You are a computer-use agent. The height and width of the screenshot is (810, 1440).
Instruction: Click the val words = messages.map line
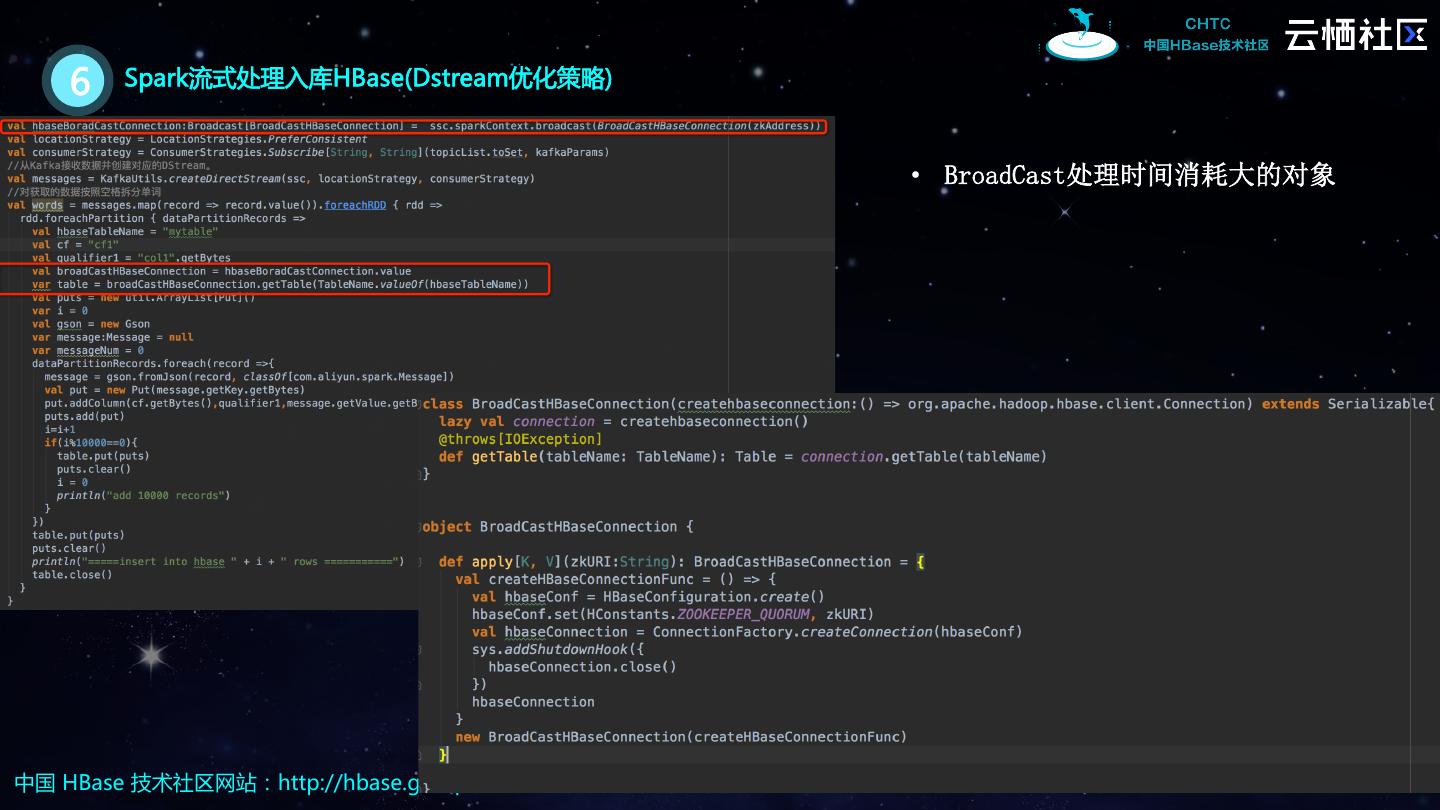coord(224,205)
